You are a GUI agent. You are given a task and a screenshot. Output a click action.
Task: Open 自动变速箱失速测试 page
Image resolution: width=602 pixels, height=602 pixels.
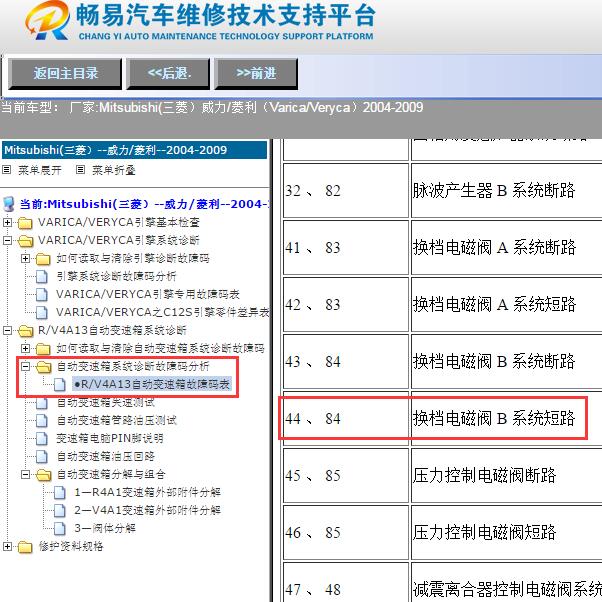click(x=106, y=402)
